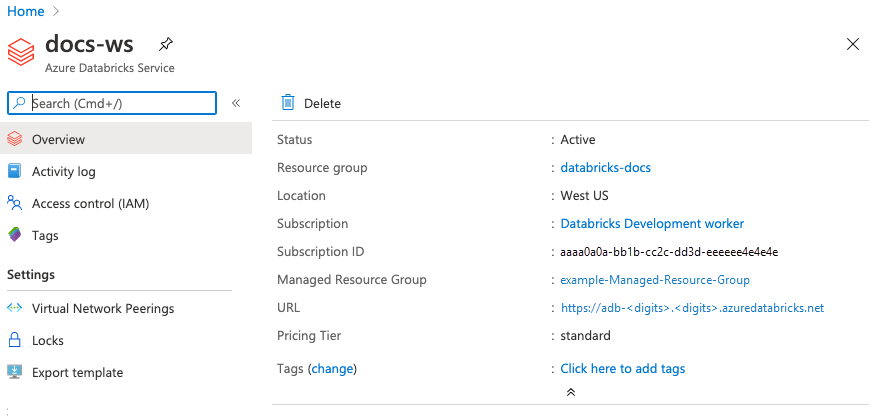Click the Managed Resource Group label
Screen dimensions: 872x416
coord(352,280)
